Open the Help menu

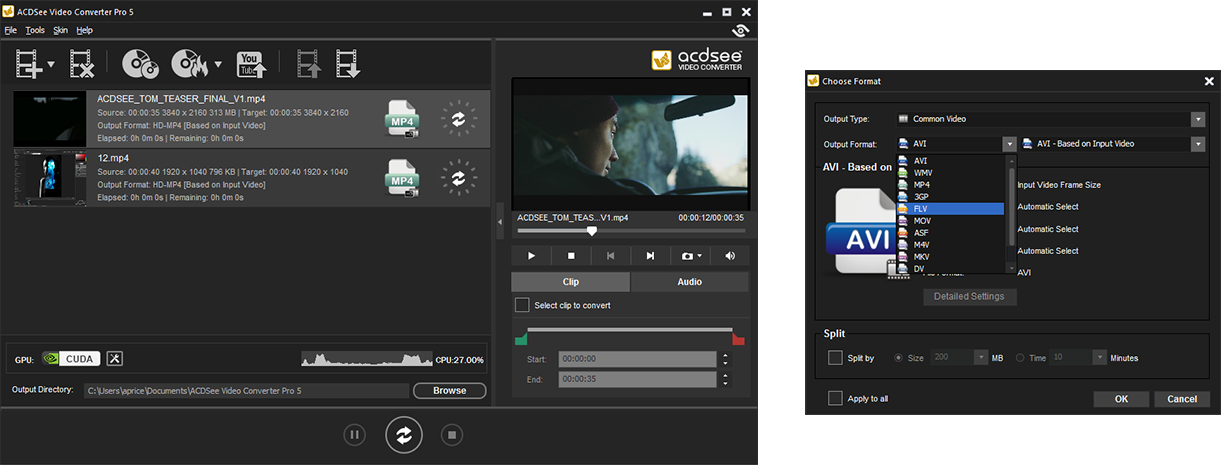tap(84, 31)
